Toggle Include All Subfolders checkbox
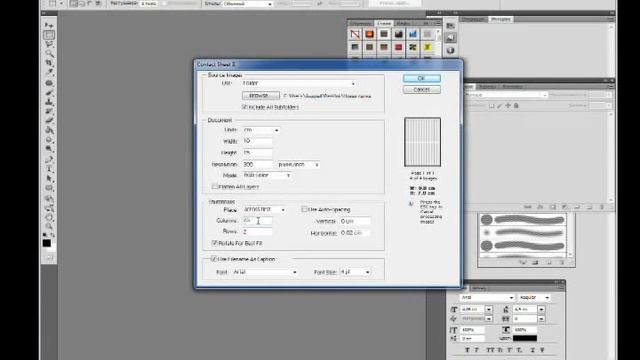The image size is (640, 360). 244,107
